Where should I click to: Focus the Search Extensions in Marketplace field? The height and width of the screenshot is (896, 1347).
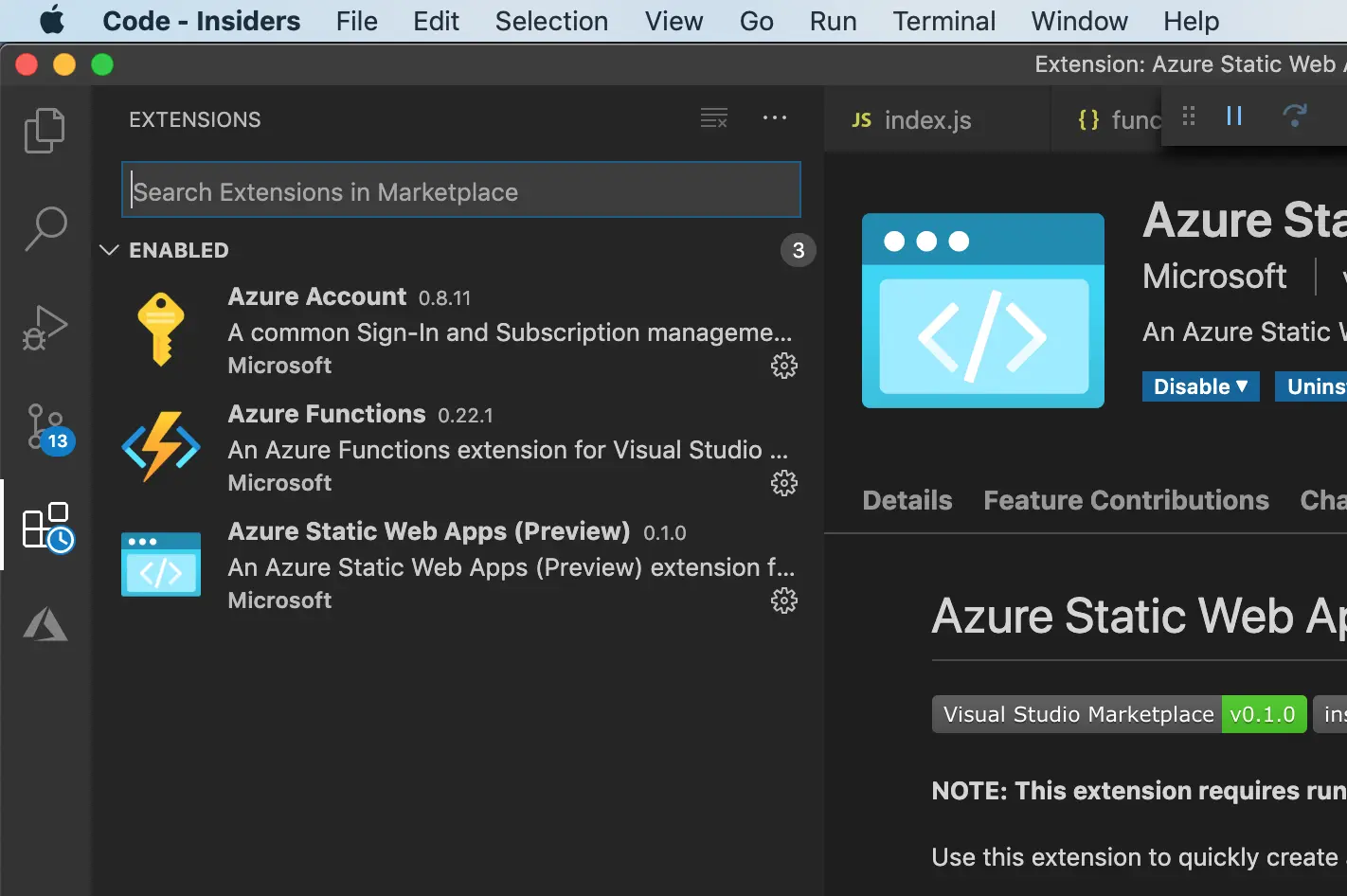460,191
